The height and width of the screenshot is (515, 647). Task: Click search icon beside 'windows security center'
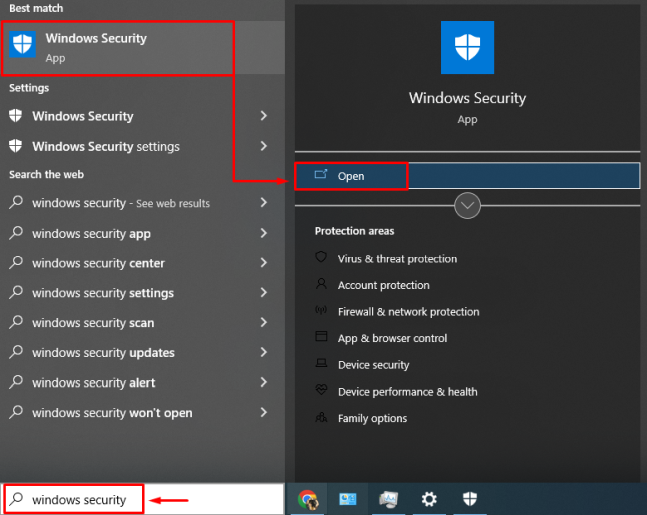click(16, 262)
